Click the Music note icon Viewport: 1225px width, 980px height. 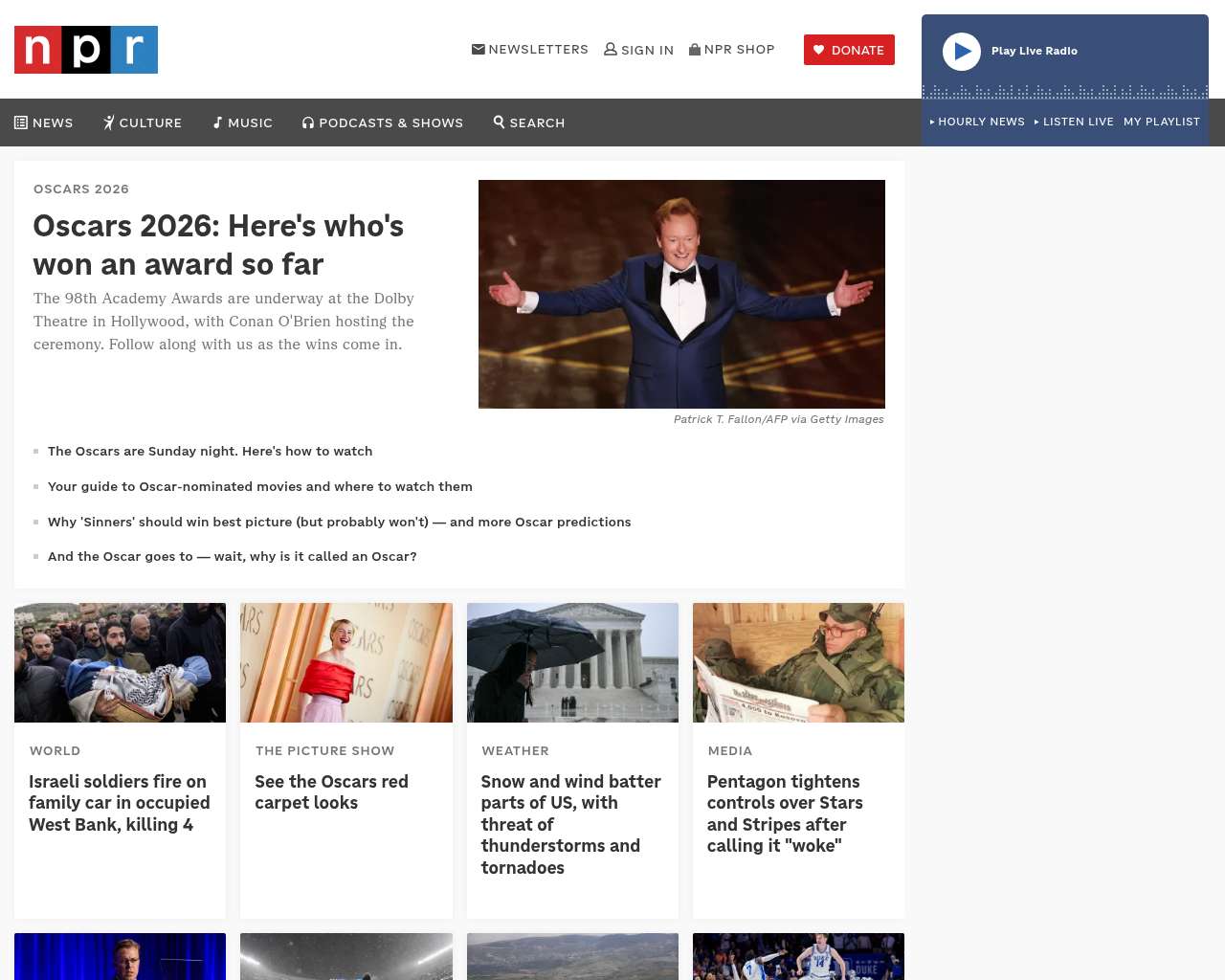tap(217, 122)
